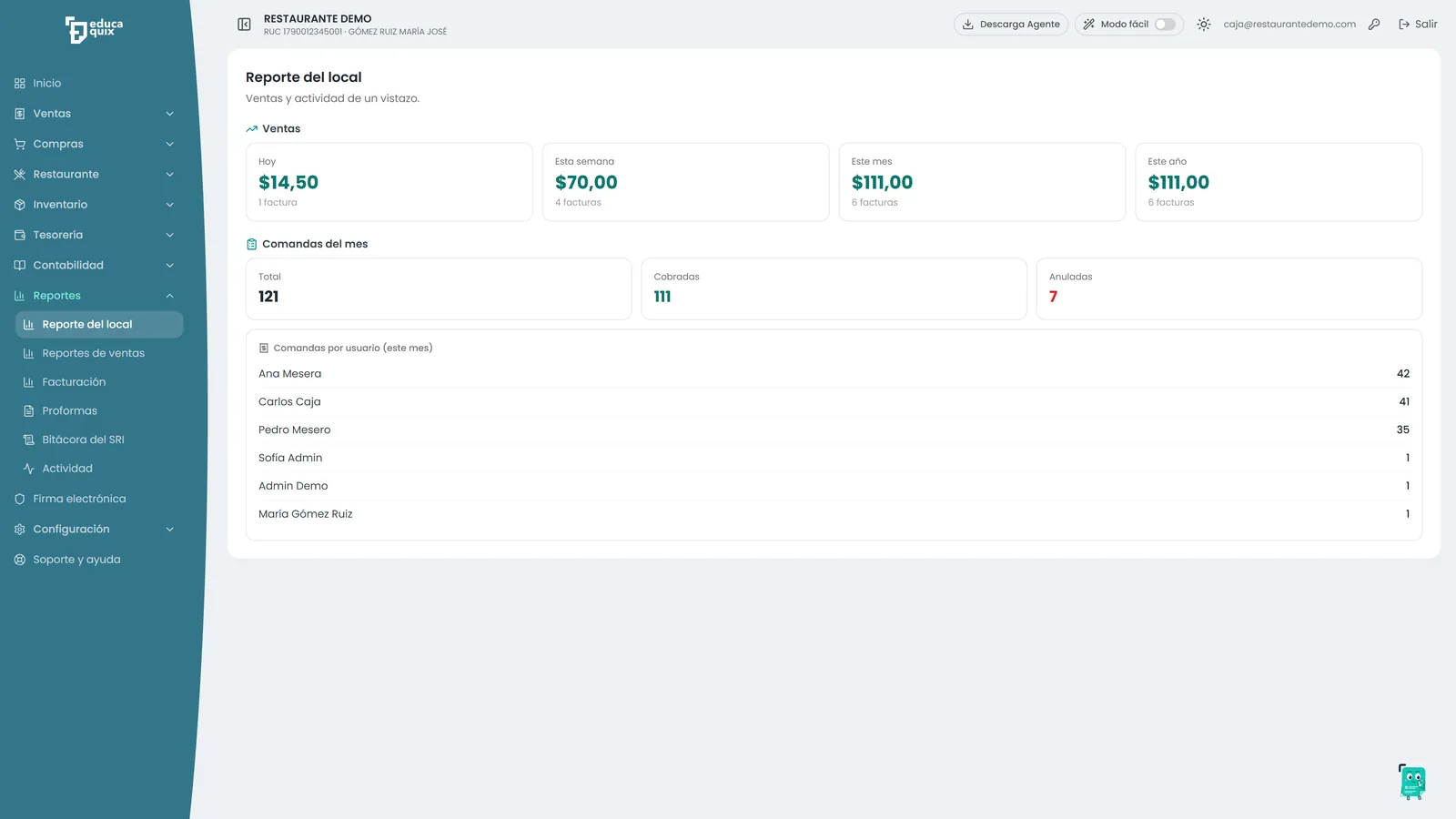The width and height of the screenshot is (1456, 819).
Task: Click the Contabilidad book icon
Action: [20, 266]
